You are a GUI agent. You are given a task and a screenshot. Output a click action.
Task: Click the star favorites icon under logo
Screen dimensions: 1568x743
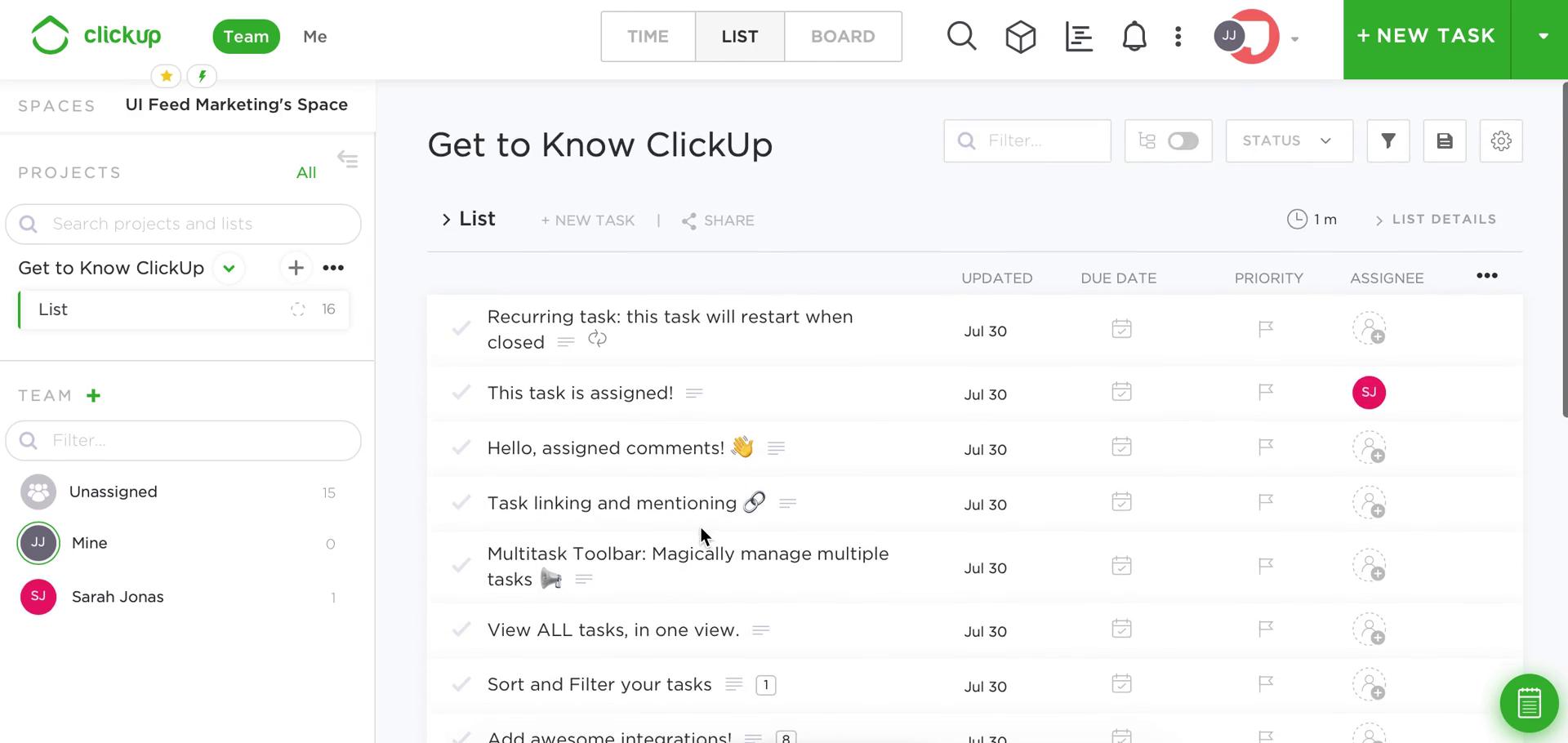pyautogui.click(x=166, y=76)
